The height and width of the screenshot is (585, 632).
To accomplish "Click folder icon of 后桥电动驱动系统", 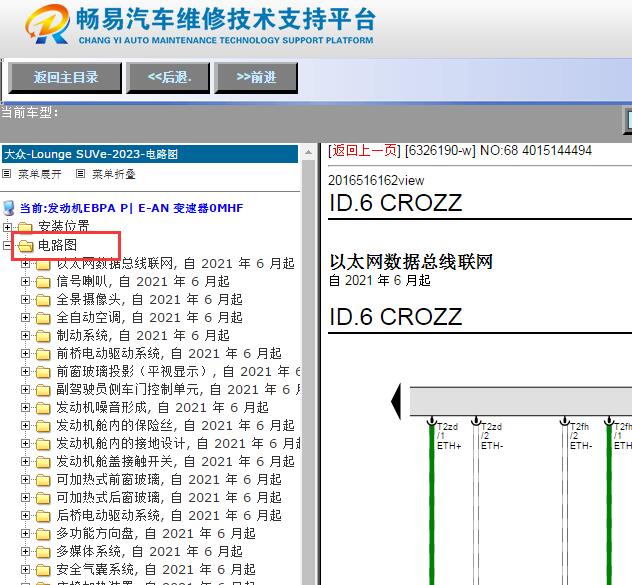I will 43,516.
